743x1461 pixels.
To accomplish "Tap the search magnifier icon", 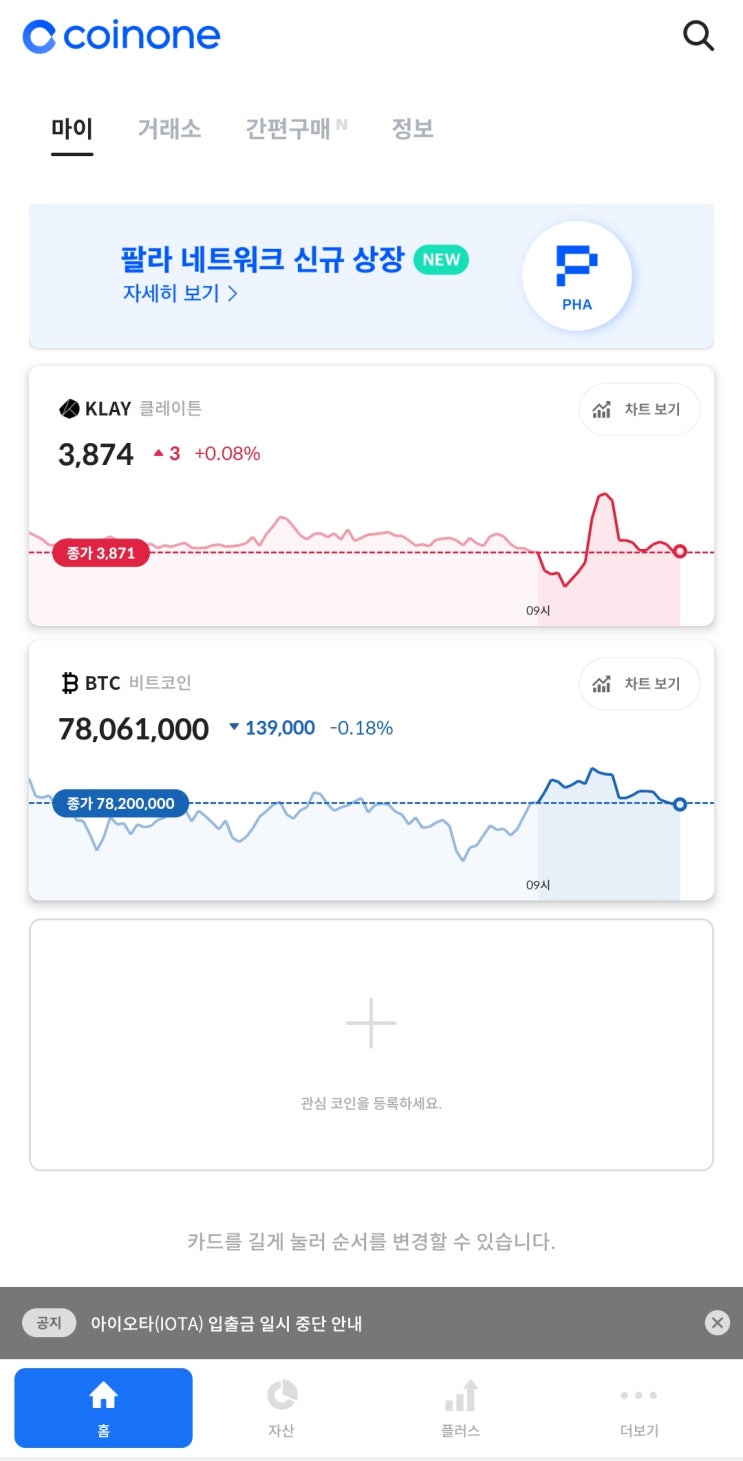I will [698, 36].
